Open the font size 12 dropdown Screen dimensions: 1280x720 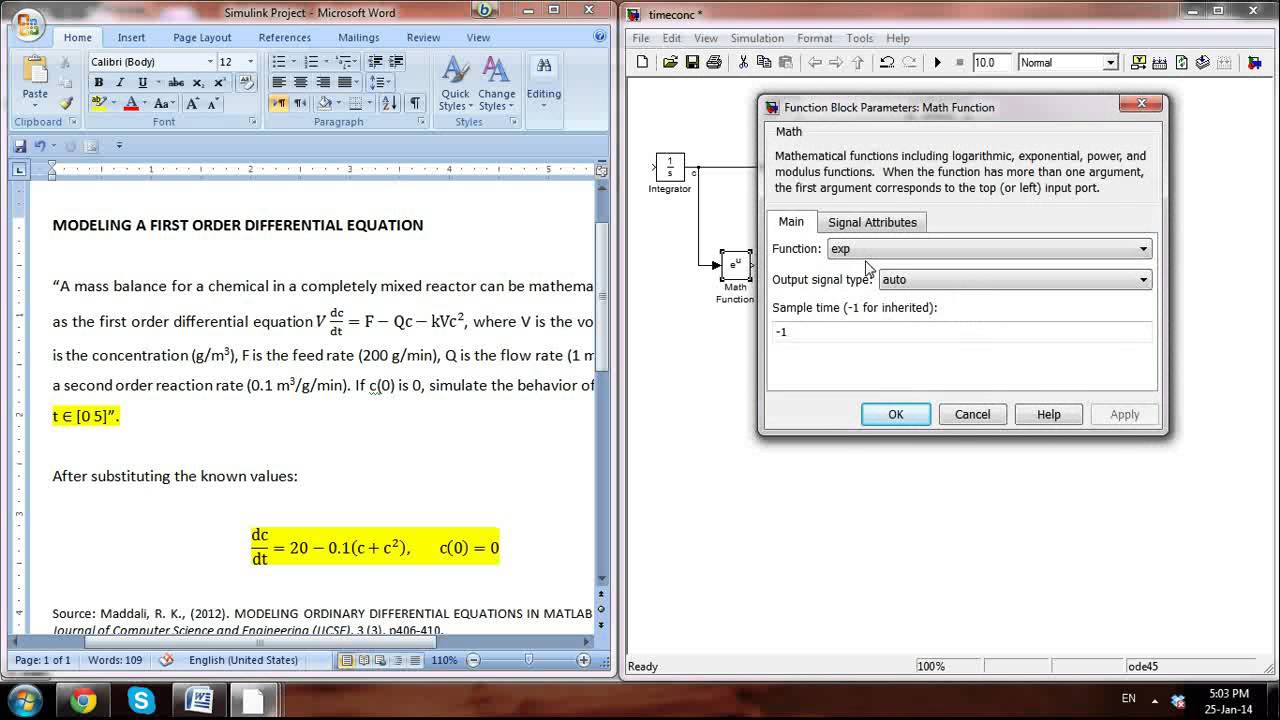pyautogui.click(x=250, y=62)
